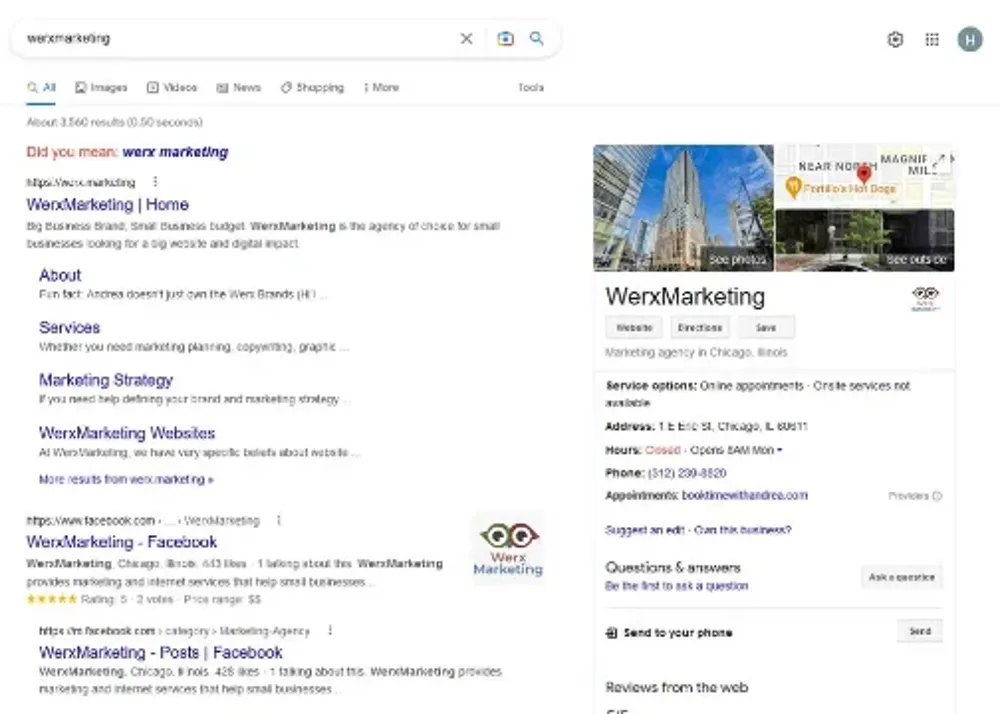The width and height of the screenshot is (1000, 714).
Task: Click the Website button for WerxMarketing
Action: pyautogui.click(x=634, y=328)
